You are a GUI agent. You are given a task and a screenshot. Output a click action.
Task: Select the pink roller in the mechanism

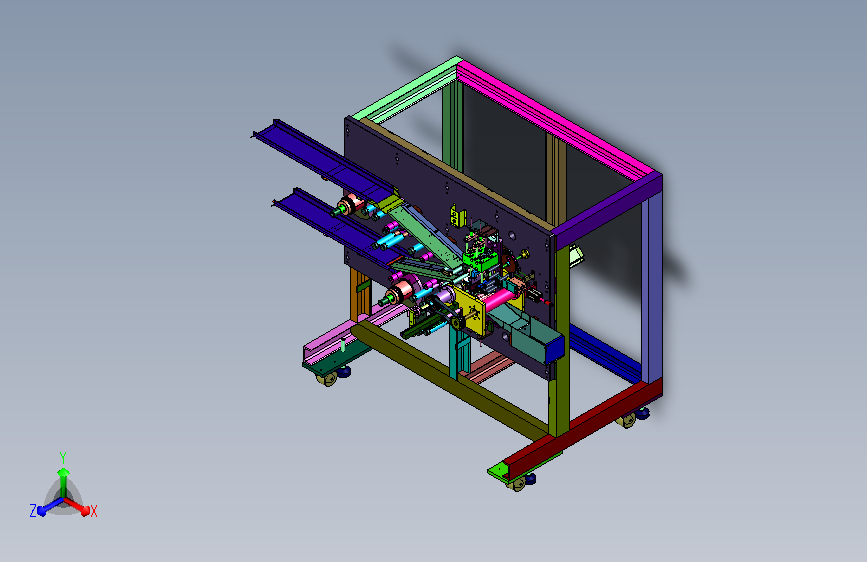click(x=499, y=299)
